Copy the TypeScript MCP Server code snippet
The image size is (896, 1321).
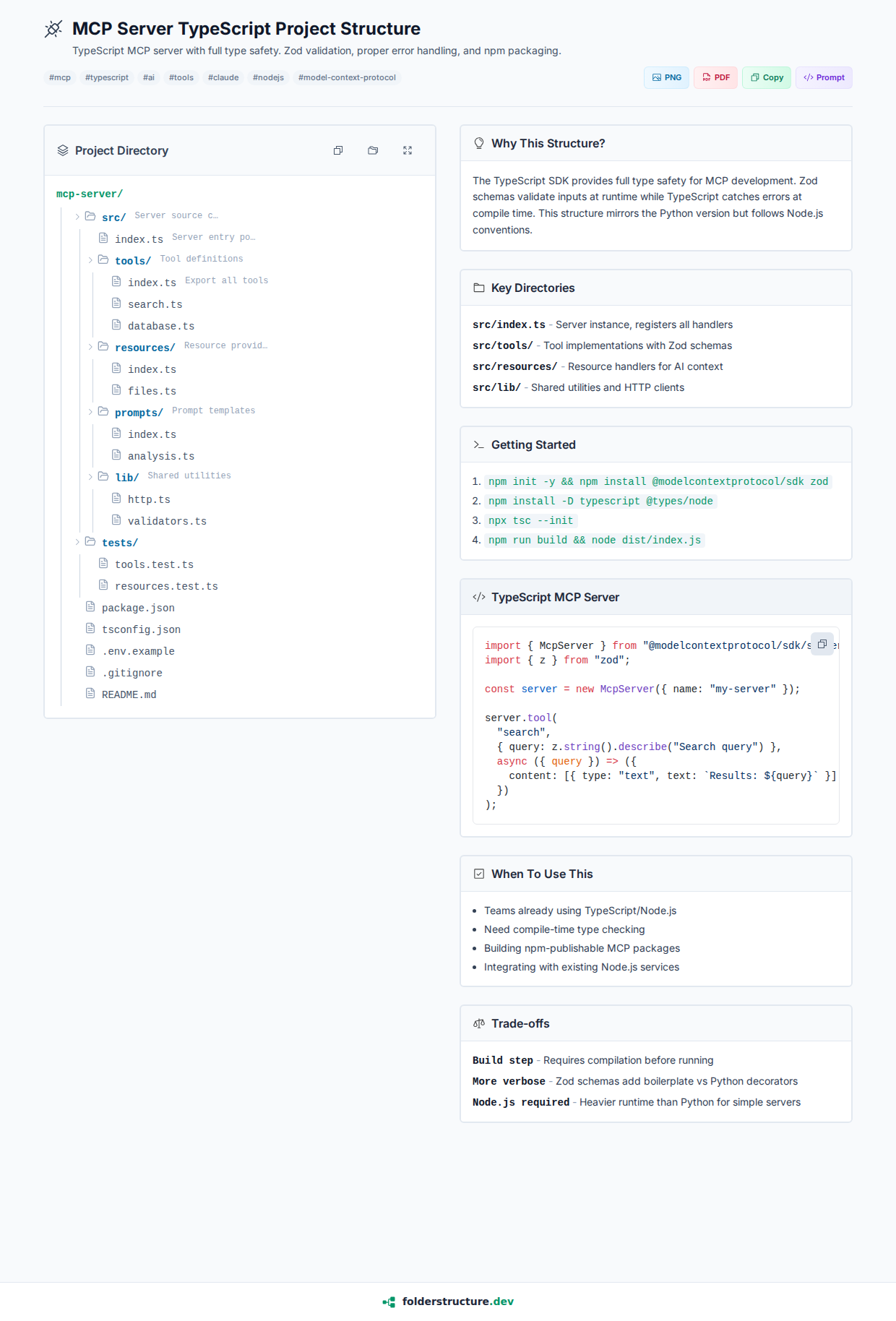tap(822, 644)
